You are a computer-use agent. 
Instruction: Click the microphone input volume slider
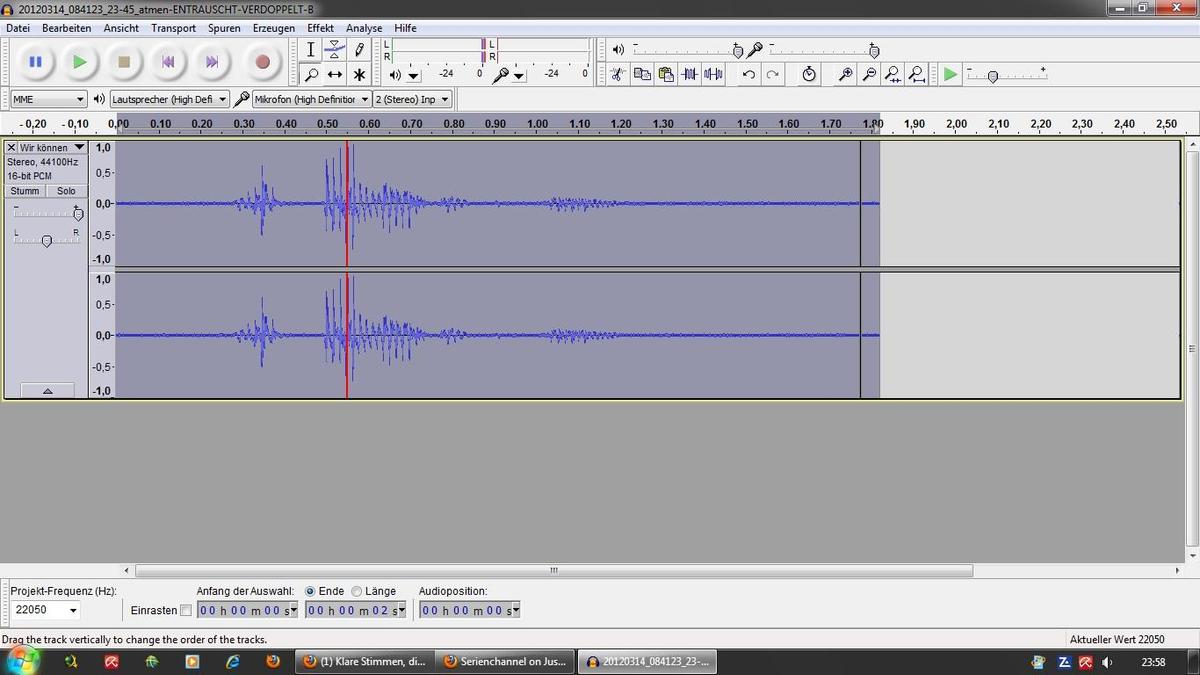(823, 50)
